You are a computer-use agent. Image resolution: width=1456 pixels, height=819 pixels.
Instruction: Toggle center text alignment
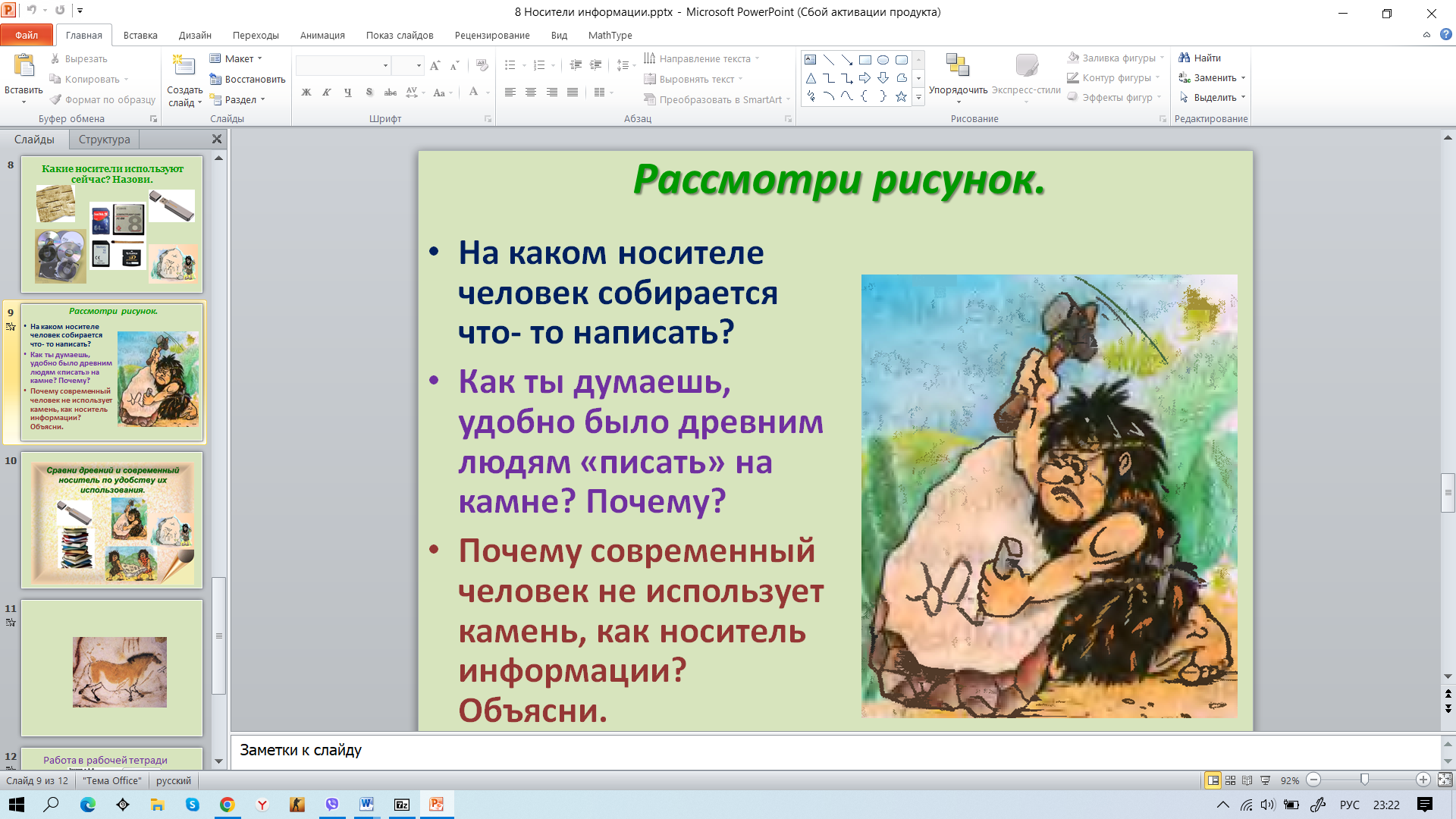coord(531,93)
